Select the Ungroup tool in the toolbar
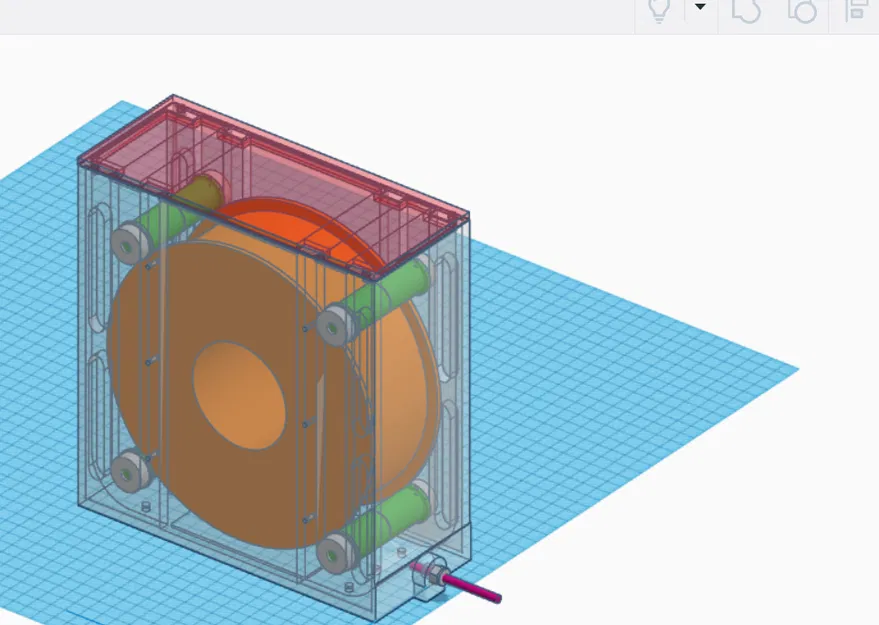Image resolution: width=879 pixels, height=625 pixels. coord(802,12)
